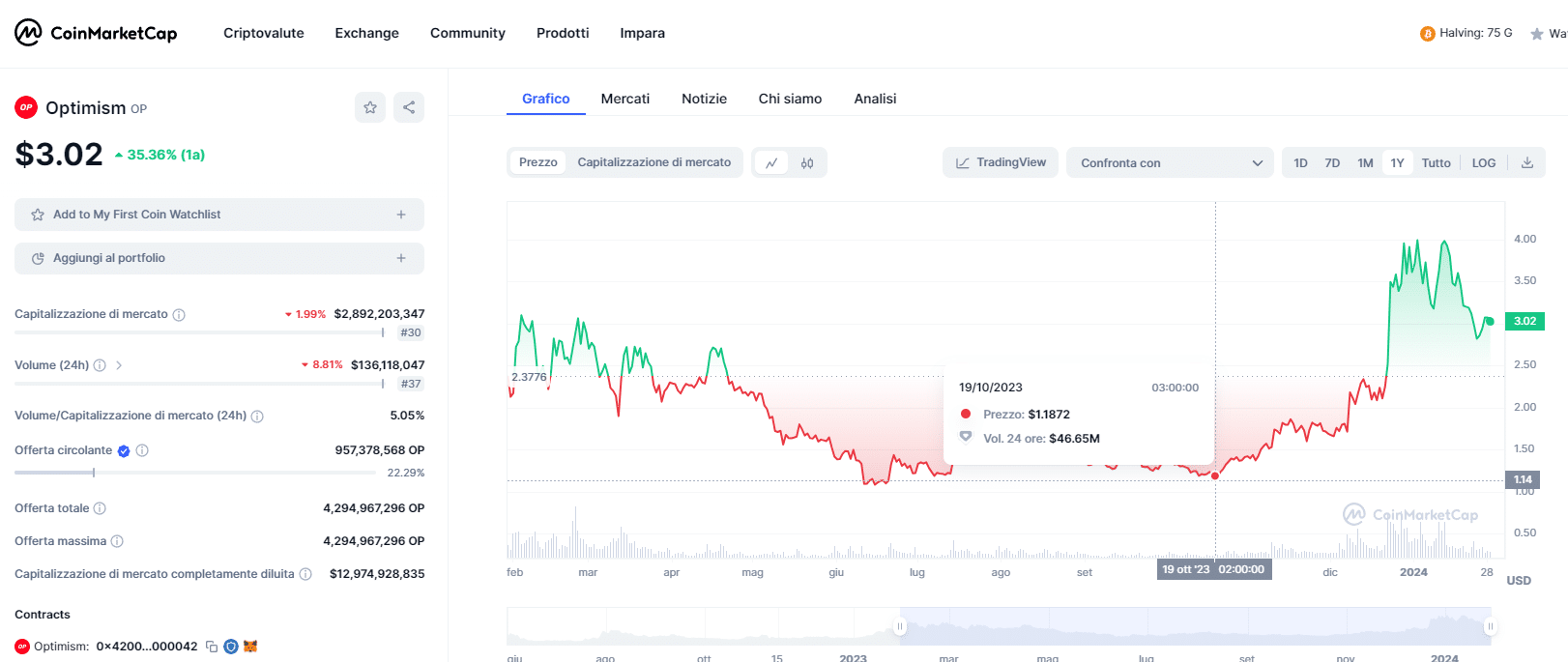This screenshot has height=662, width=1568.
Task: Toggle the LOG scale option
Action: [x=1483, y=162]
